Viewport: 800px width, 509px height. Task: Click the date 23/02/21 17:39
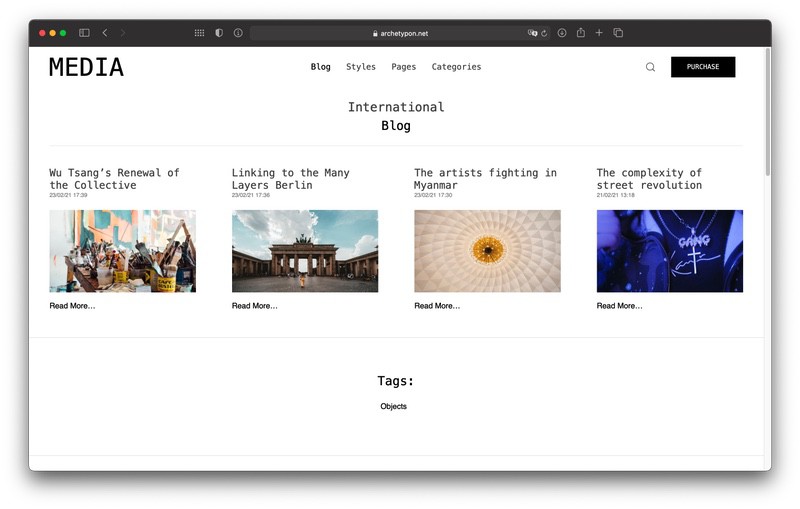click(x=68, y=195)
